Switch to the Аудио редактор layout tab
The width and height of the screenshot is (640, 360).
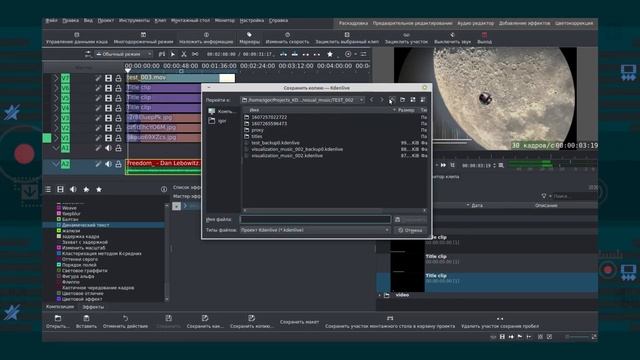(x=475, y=23)
